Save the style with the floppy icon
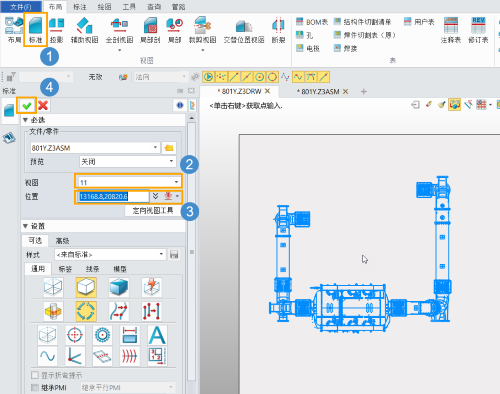Viewport: 500px width, 394px height. pos(174,255)
